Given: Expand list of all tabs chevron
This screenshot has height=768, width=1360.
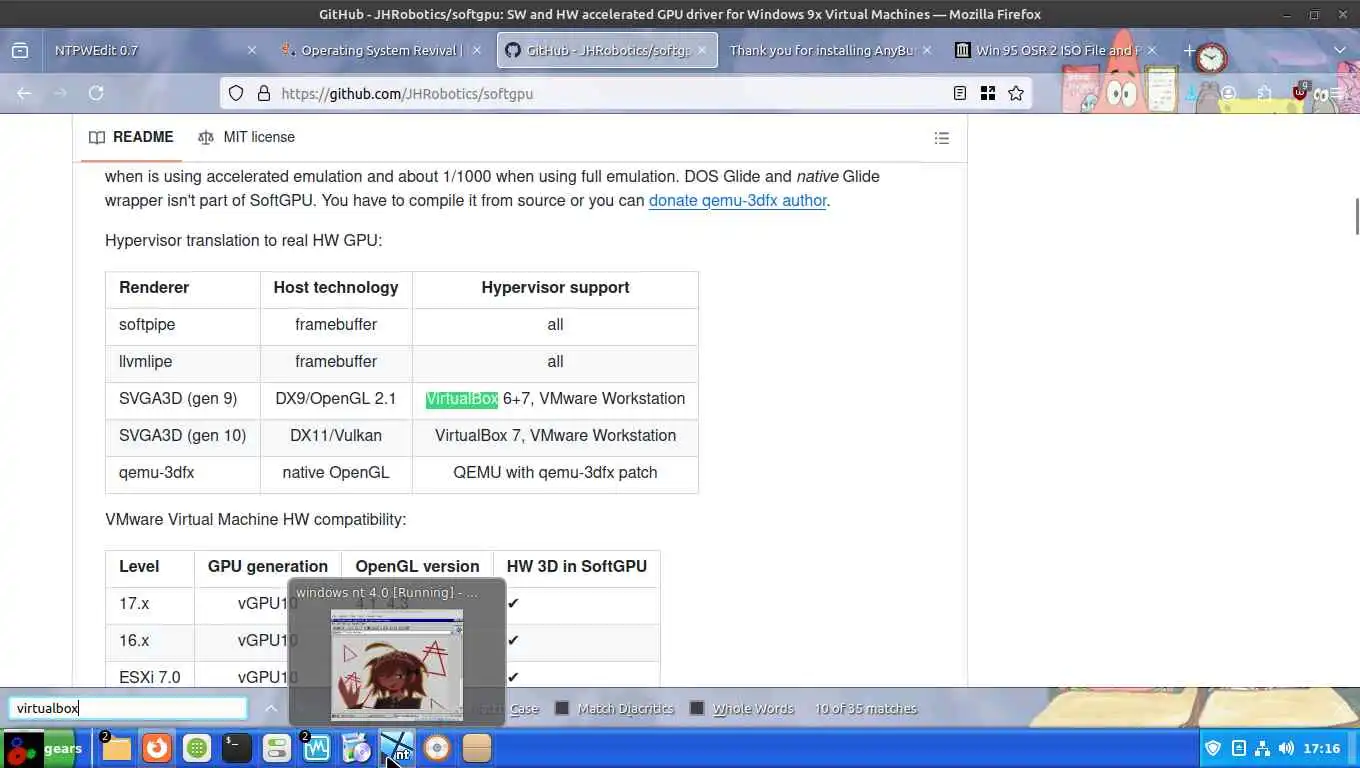Looking at the screenshot, I should 1340,50.
